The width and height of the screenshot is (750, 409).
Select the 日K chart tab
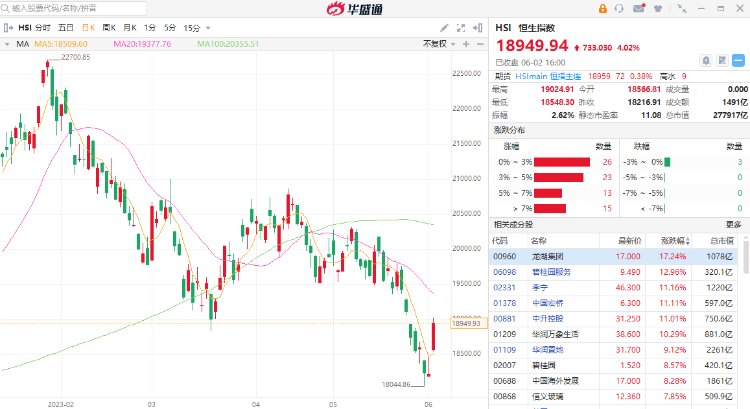88,28
